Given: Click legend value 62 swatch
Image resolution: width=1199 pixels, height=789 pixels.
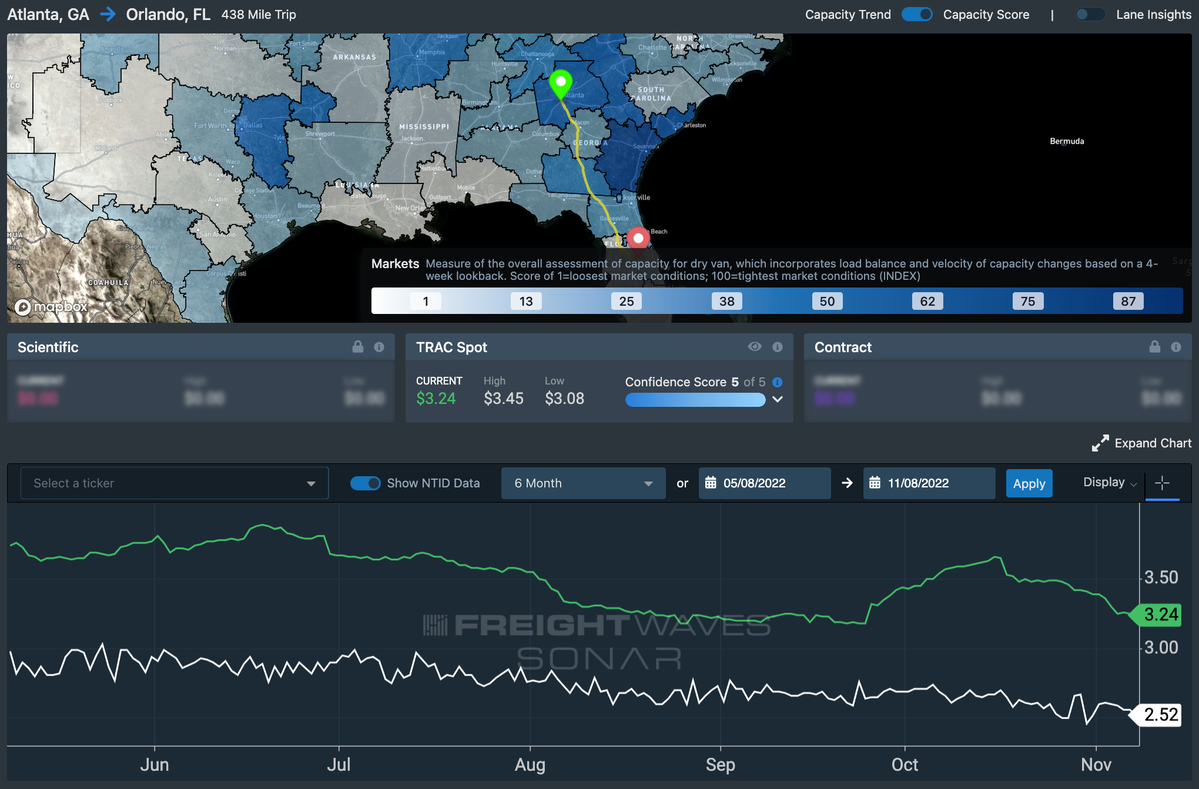Looking at the screenshot, I should click(928, 301).
